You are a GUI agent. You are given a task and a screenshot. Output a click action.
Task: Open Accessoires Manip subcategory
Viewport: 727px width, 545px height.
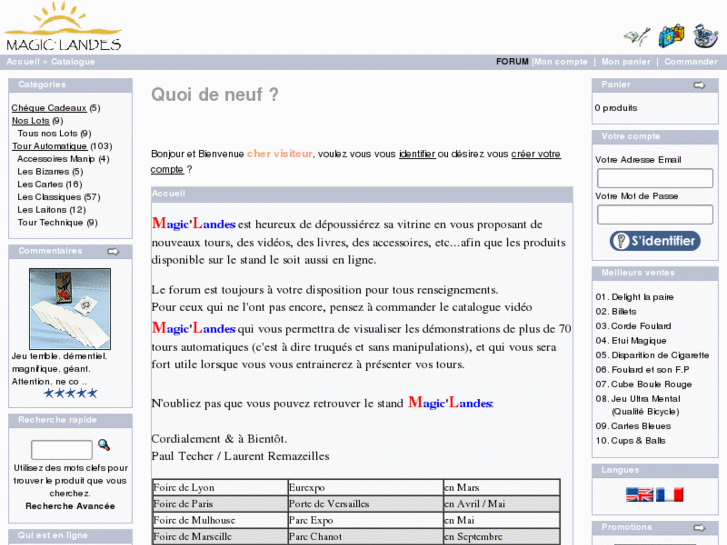[x=56, y=159]
